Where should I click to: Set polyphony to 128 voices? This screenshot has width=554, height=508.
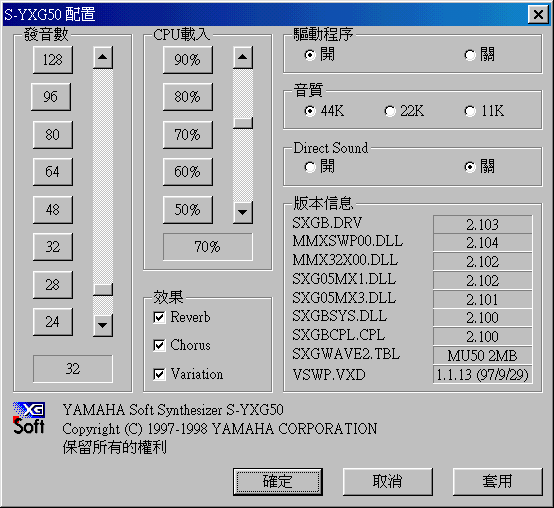click(x=53, y=60)
